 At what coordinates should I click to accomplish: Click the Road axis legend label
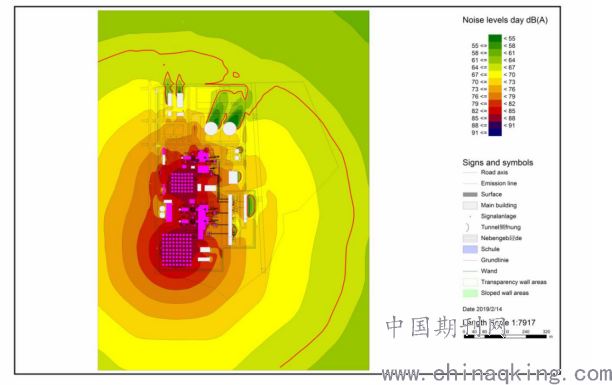click(494, 172)
